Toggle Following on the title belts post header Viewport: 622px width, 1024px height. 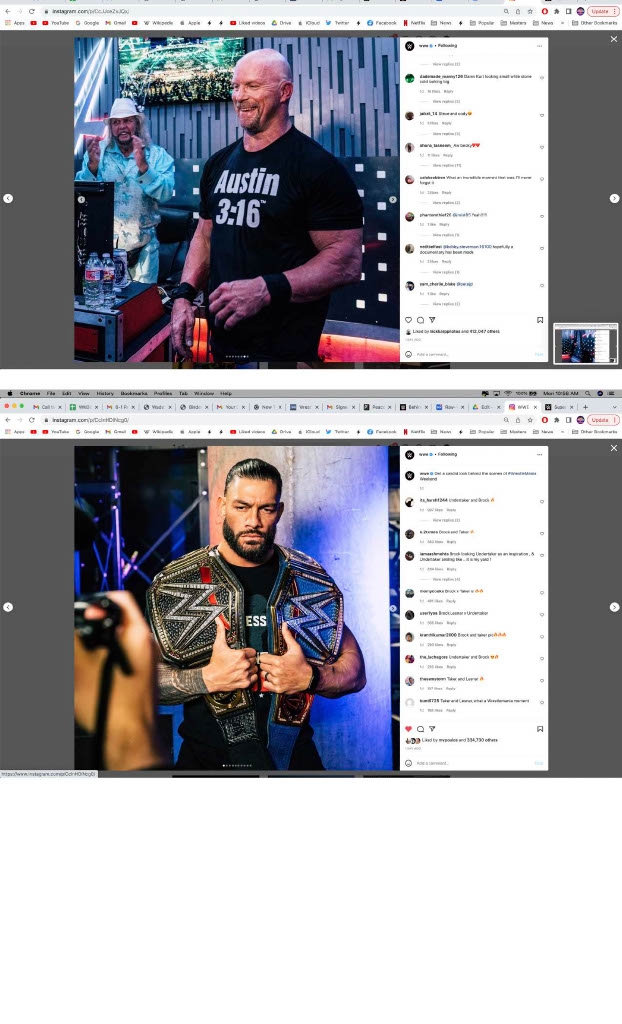tap(448, 454)
